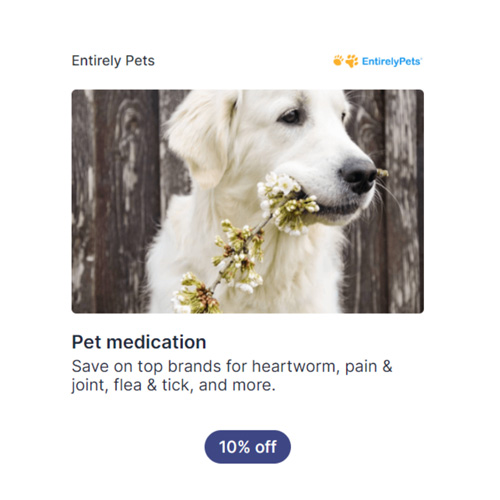
Task: Click the "Save on top brands" description
Action: [x=232, y=376]
